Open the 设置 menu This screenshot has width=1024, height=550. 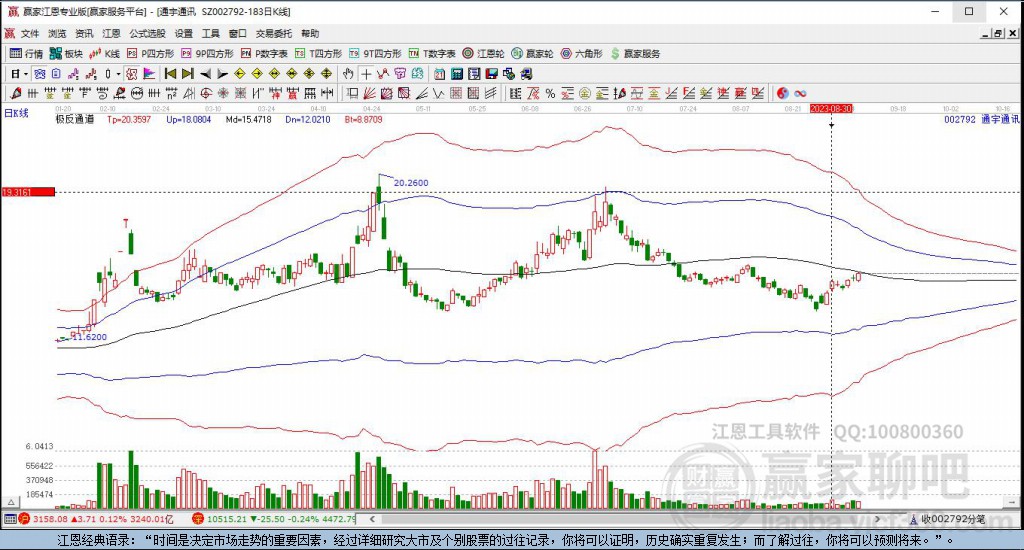(x=184, y=33)
